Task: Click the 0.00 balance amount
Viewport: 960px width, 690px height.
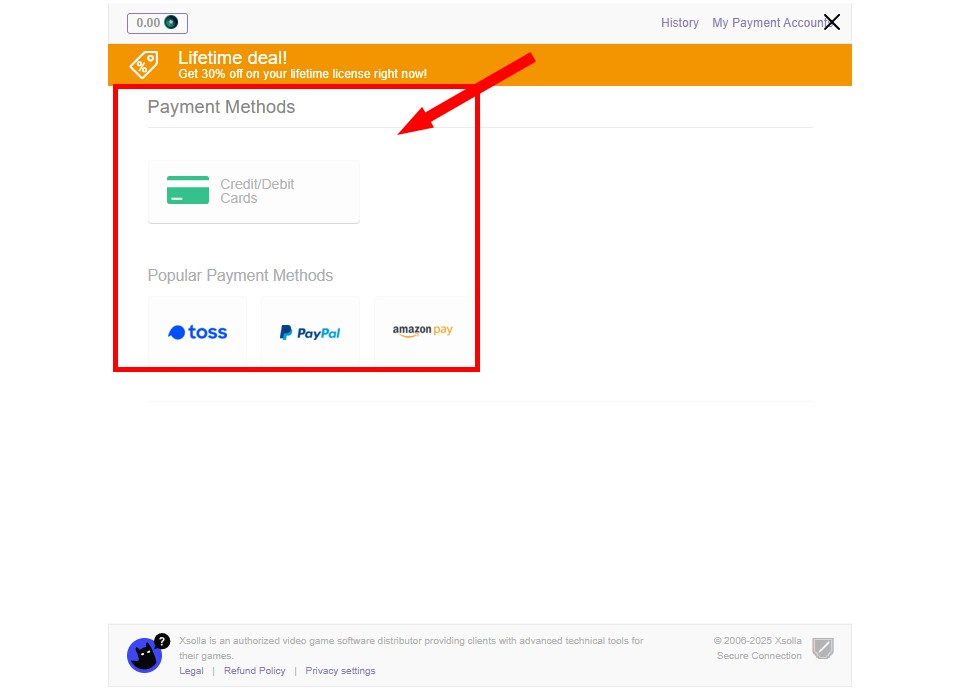Action: pyautogui.click(x=148, y=23)
